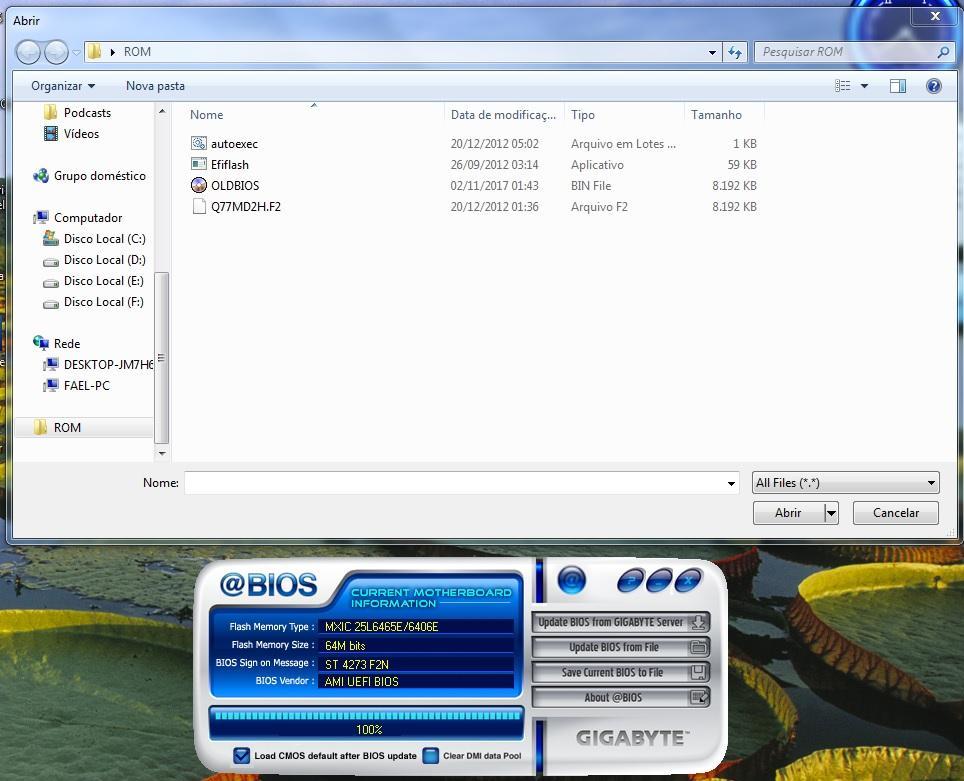Toggle the preview pane icon
Image resolution: width=964 pixels, height=781 pixels.
pyautogui.click(x=898, y=86)
